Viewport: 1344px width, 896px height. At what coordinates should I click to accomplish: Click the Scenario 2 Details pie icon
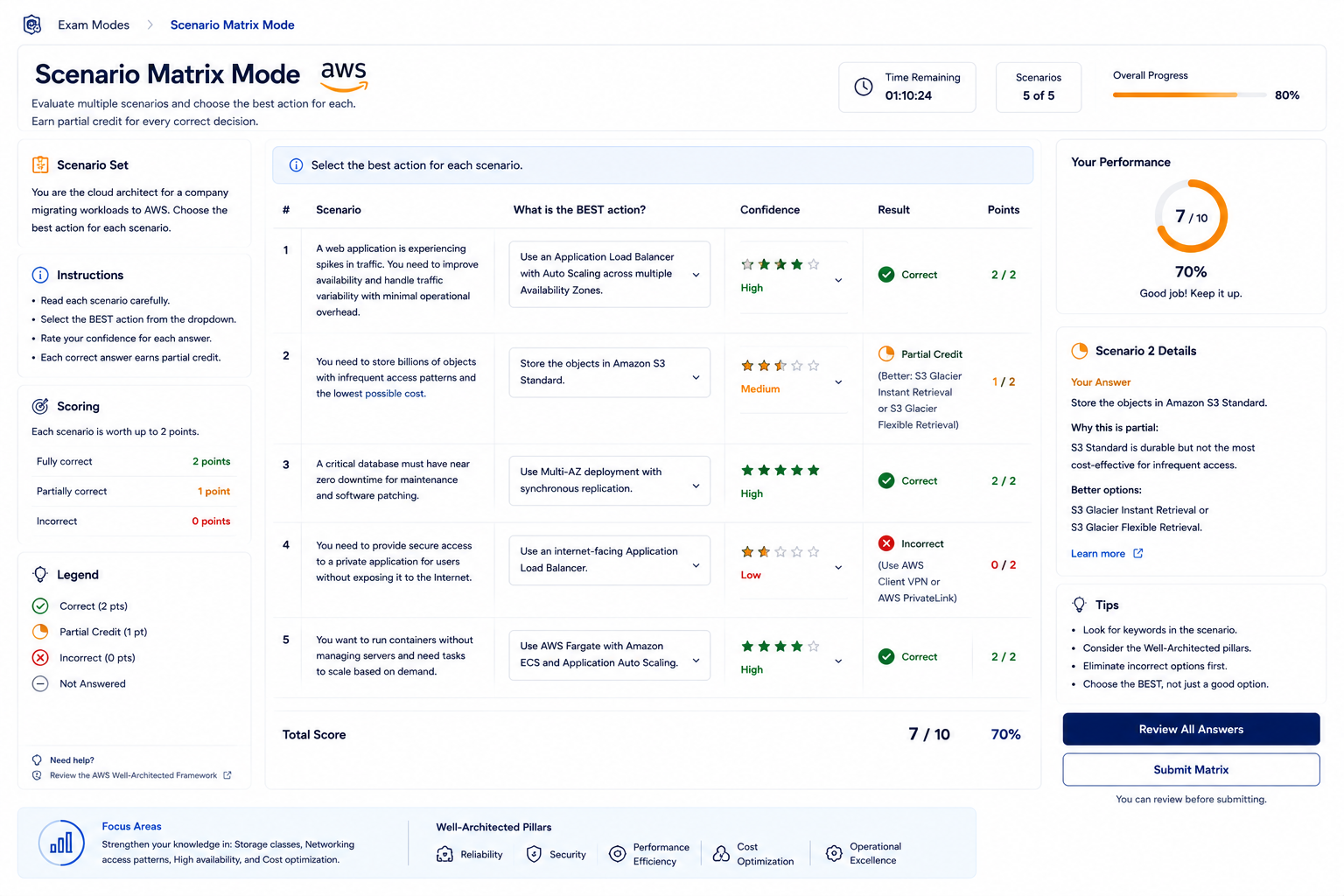1080,351
